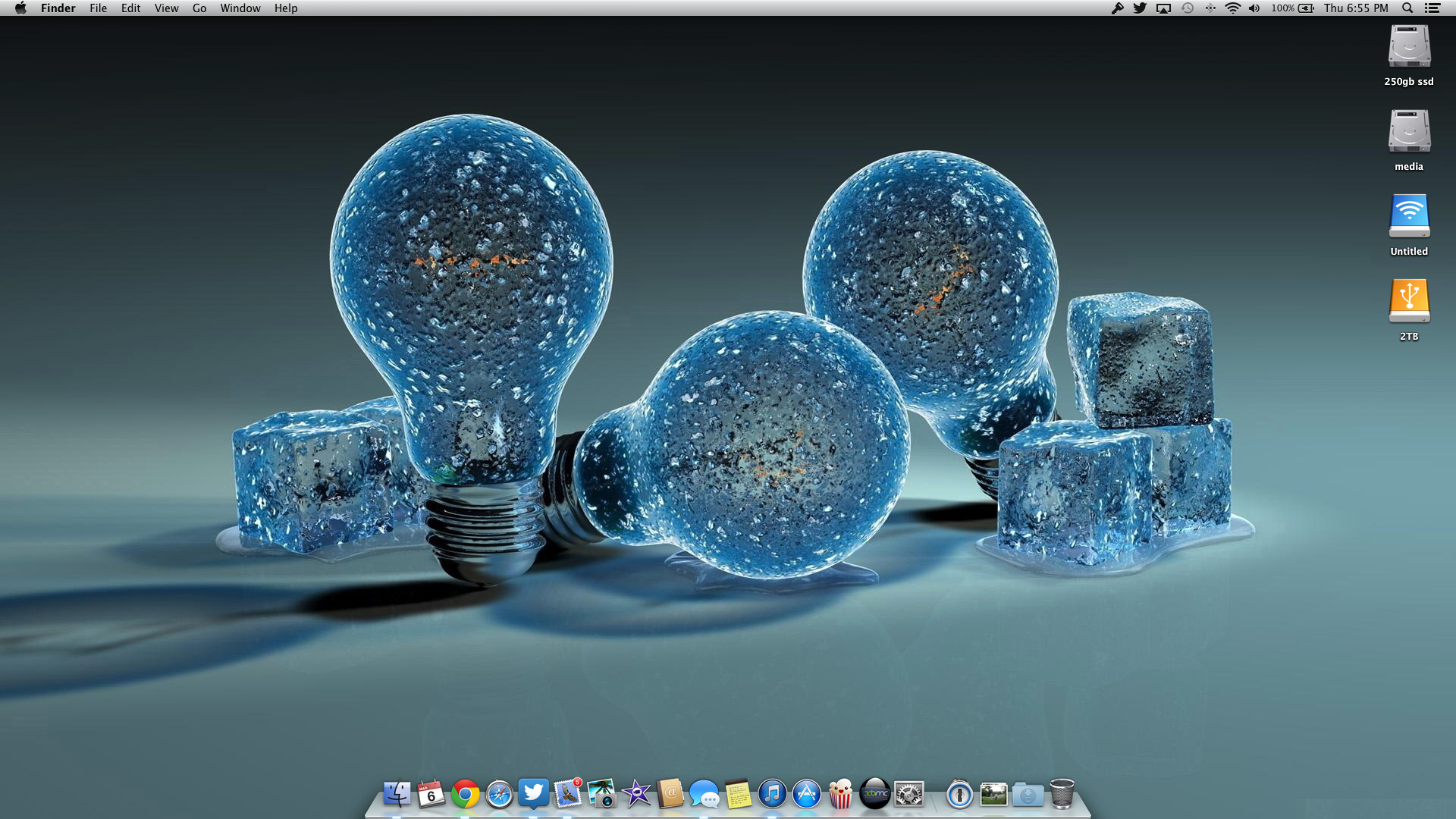Open the App Store in the Dock
This screenshot has width=1456, height=819.
[x=806, y=794]
